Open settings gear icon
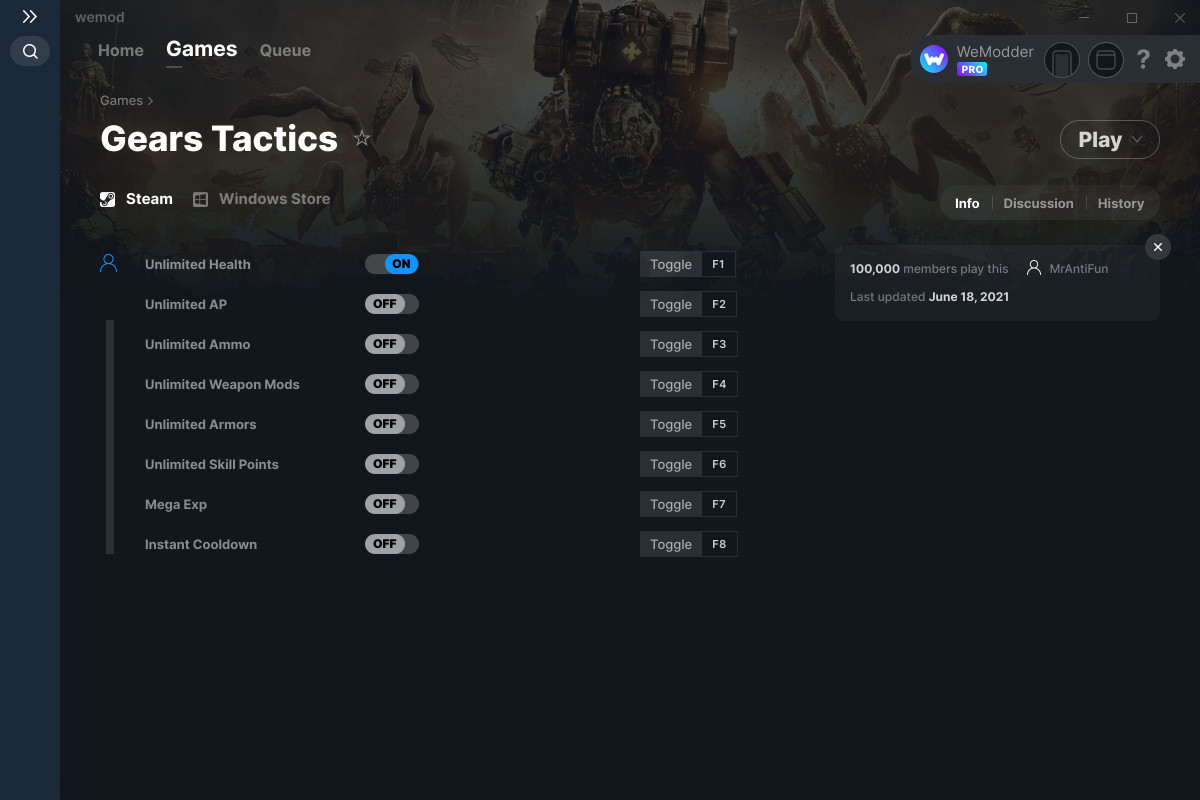This screenshot has width=1200, height=800. coord(1175,60)
